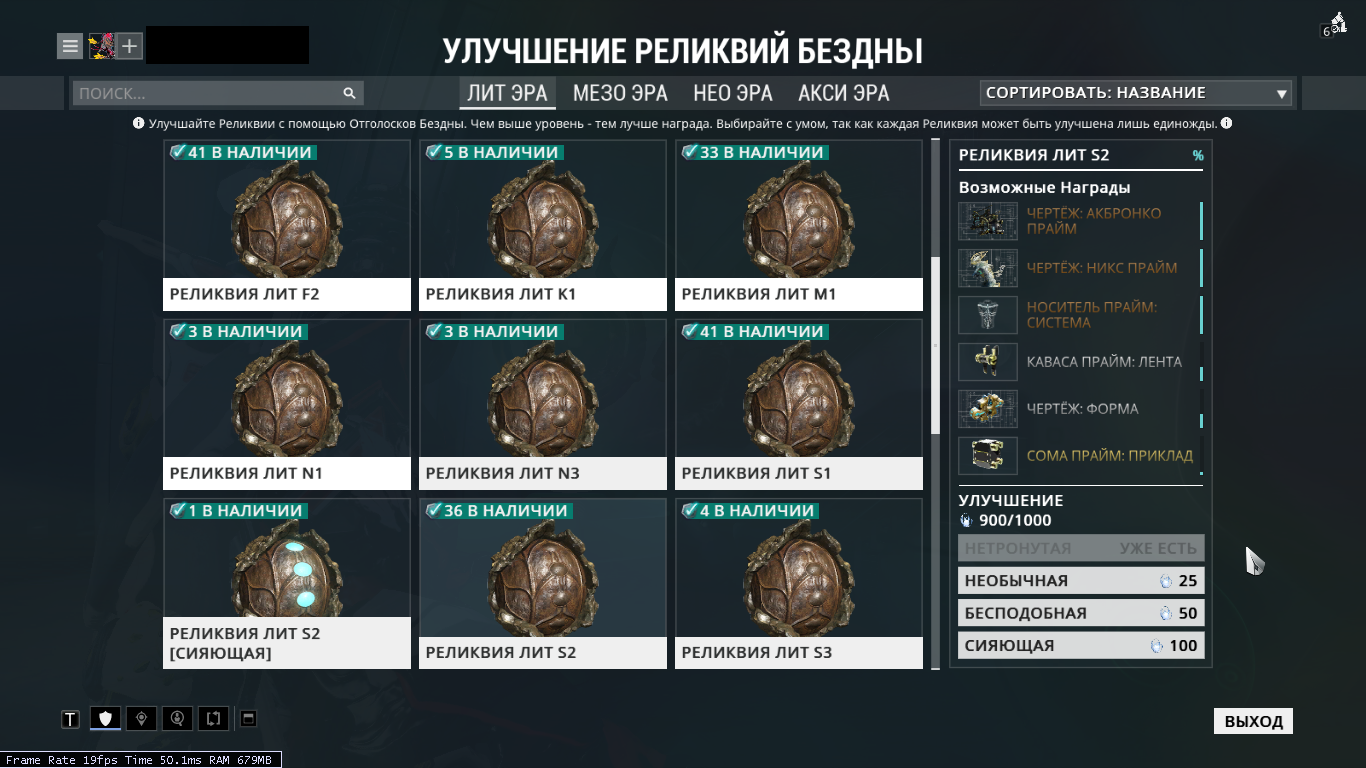Switch to the Акси Эра tab
Screen dimensions: 1366x768
coord(844,93)
